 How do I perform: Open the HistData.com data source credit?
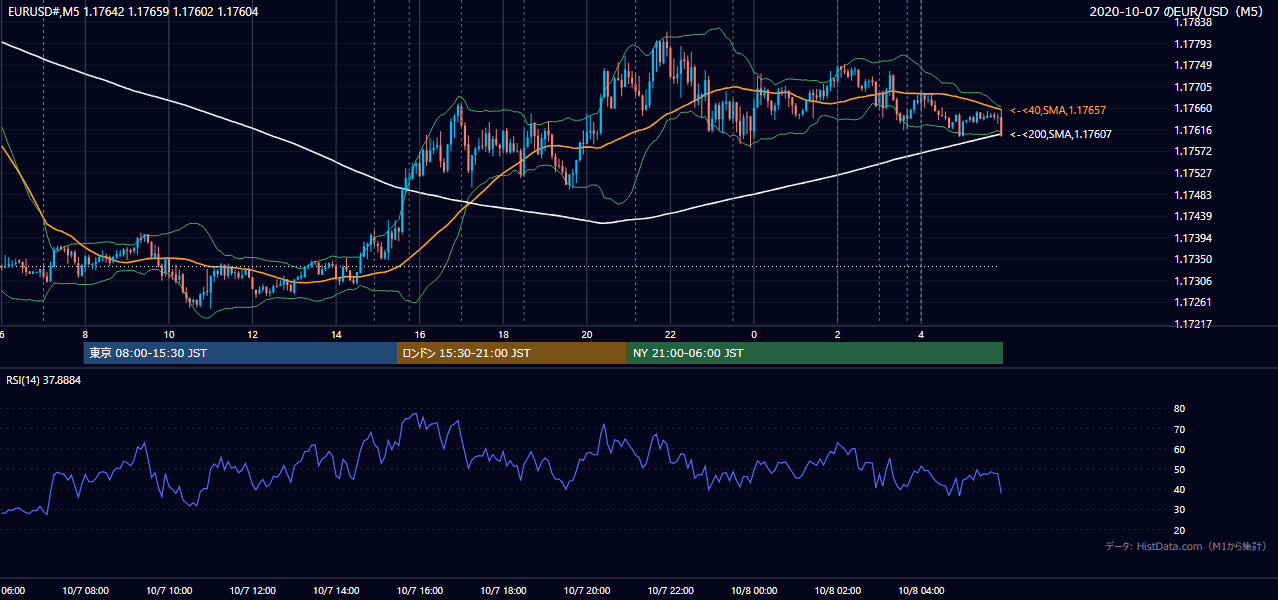point(1186,546)
